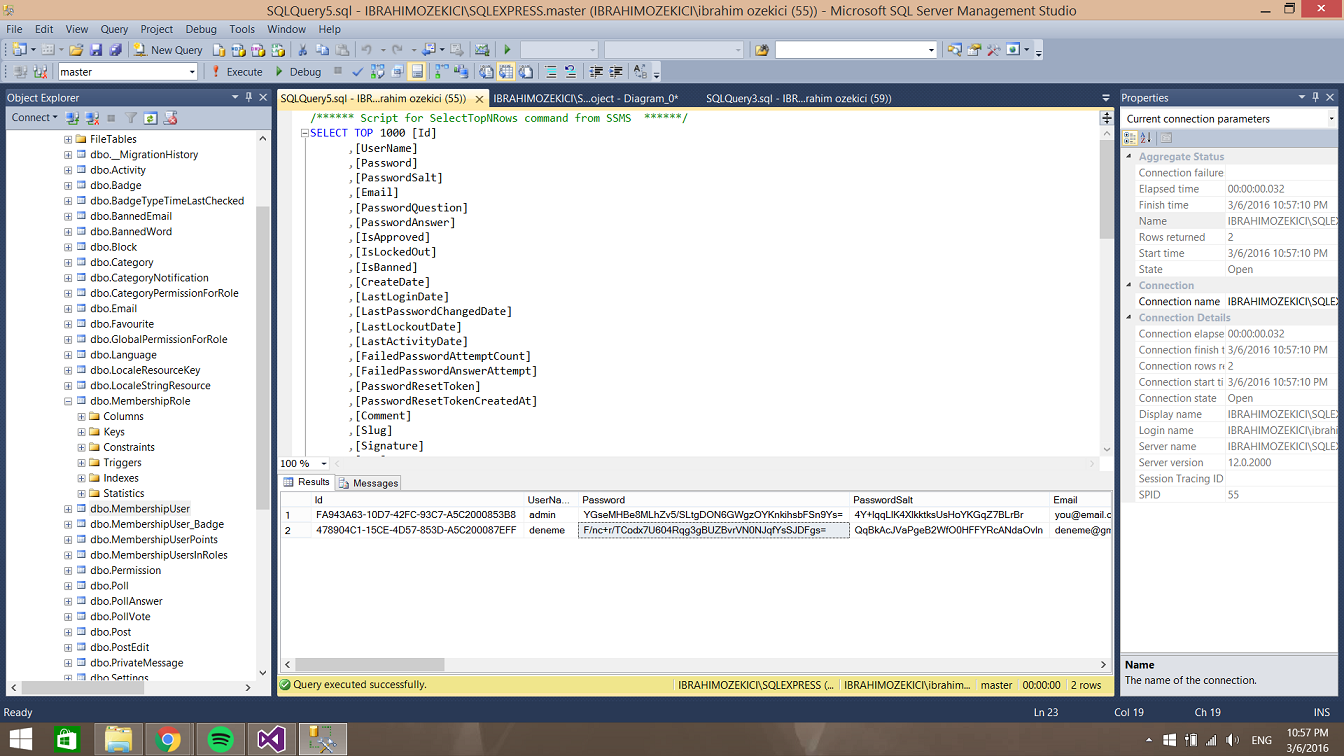Select the admin UserName cell in results

click(549, 515)
